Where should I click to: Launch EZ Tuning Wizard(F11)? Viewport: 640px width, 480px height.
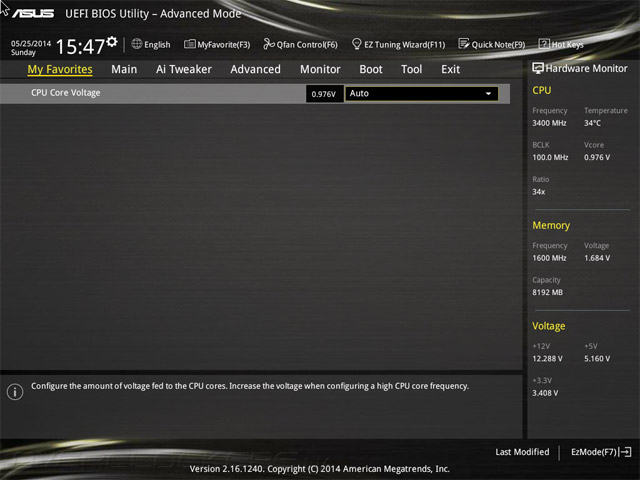coord(404,44)
